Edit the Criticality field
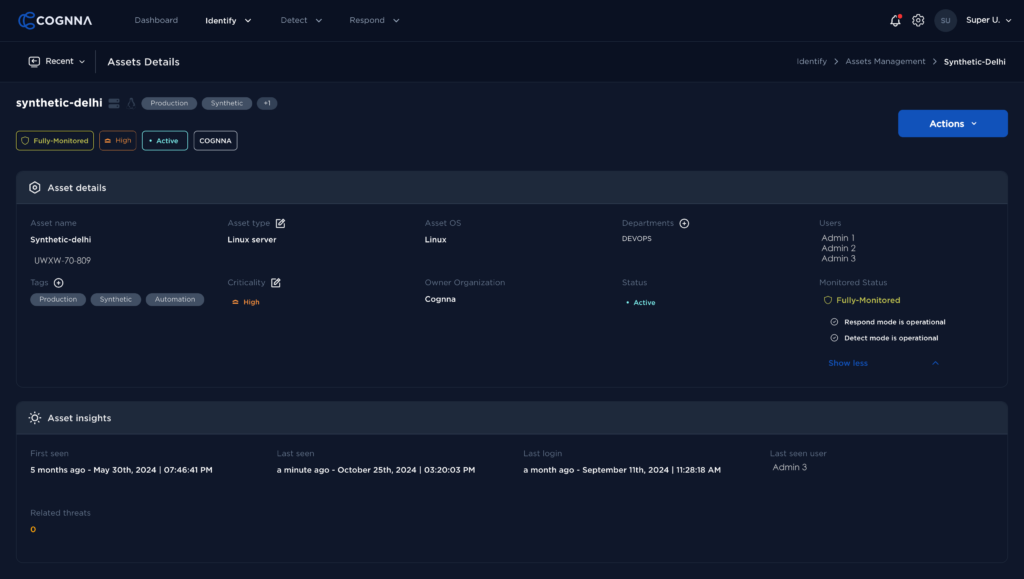The height and width of the screenshot is (579, 1024). coord(276,283)
